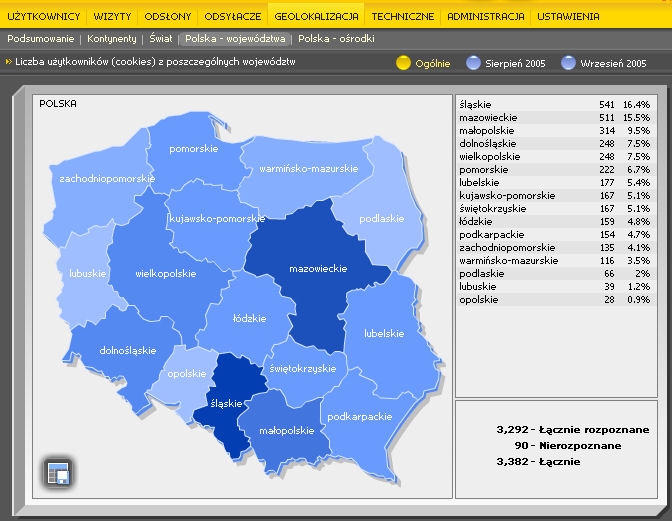Screen dimensions: 672x521
Task: Go to the Świat subpage
Action: [x=161, y=39]
